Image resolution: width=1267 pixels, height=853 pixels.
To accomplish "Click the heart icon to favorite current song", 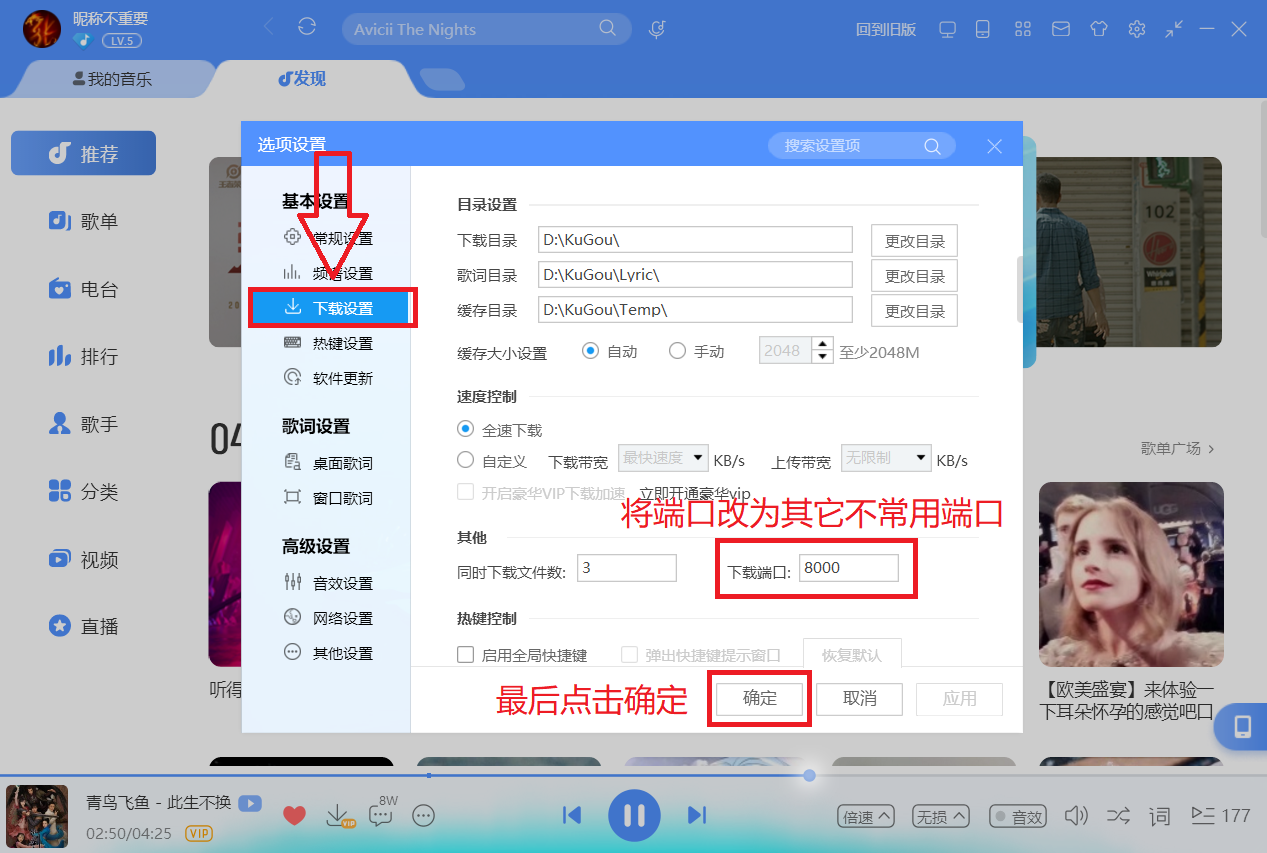I will click(x=293, y=816).
